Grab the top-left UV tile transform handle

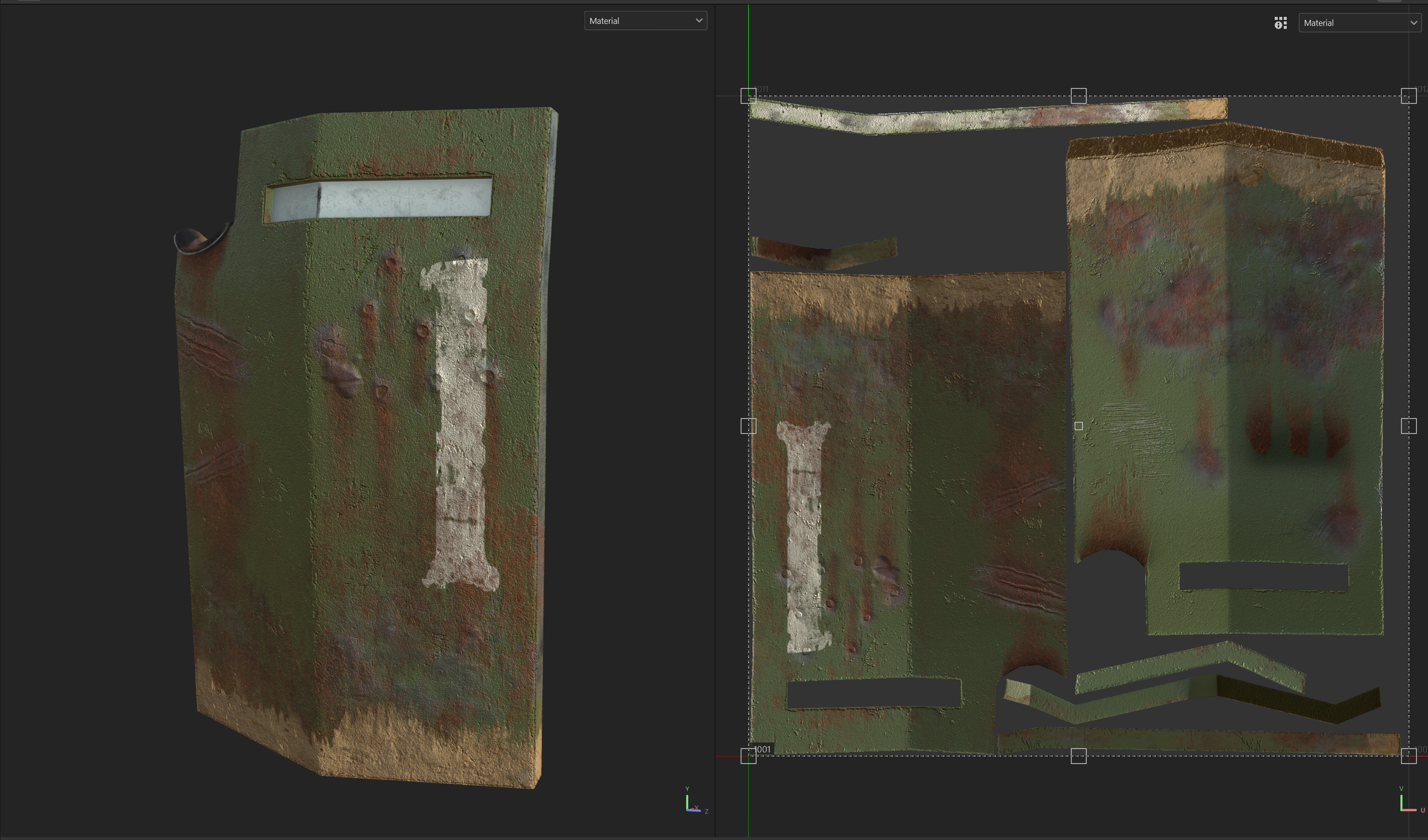click(x=748, y=96)
